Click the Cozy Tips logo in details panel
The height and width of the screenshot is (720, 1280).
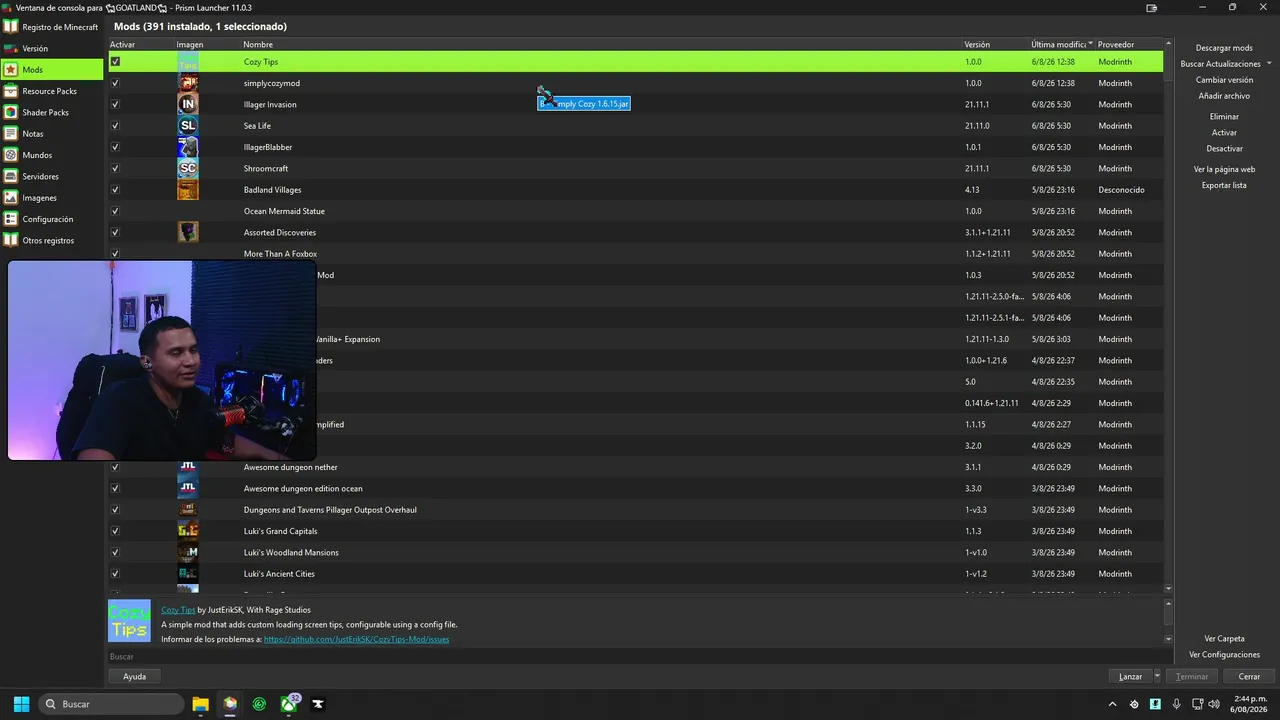129,621
